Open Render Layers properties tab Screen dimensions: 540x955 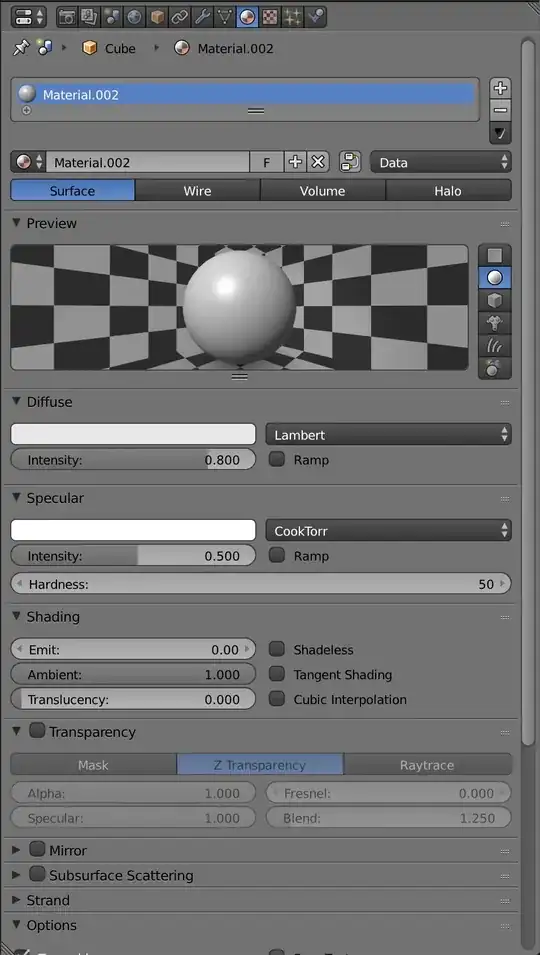pos(89,17)
